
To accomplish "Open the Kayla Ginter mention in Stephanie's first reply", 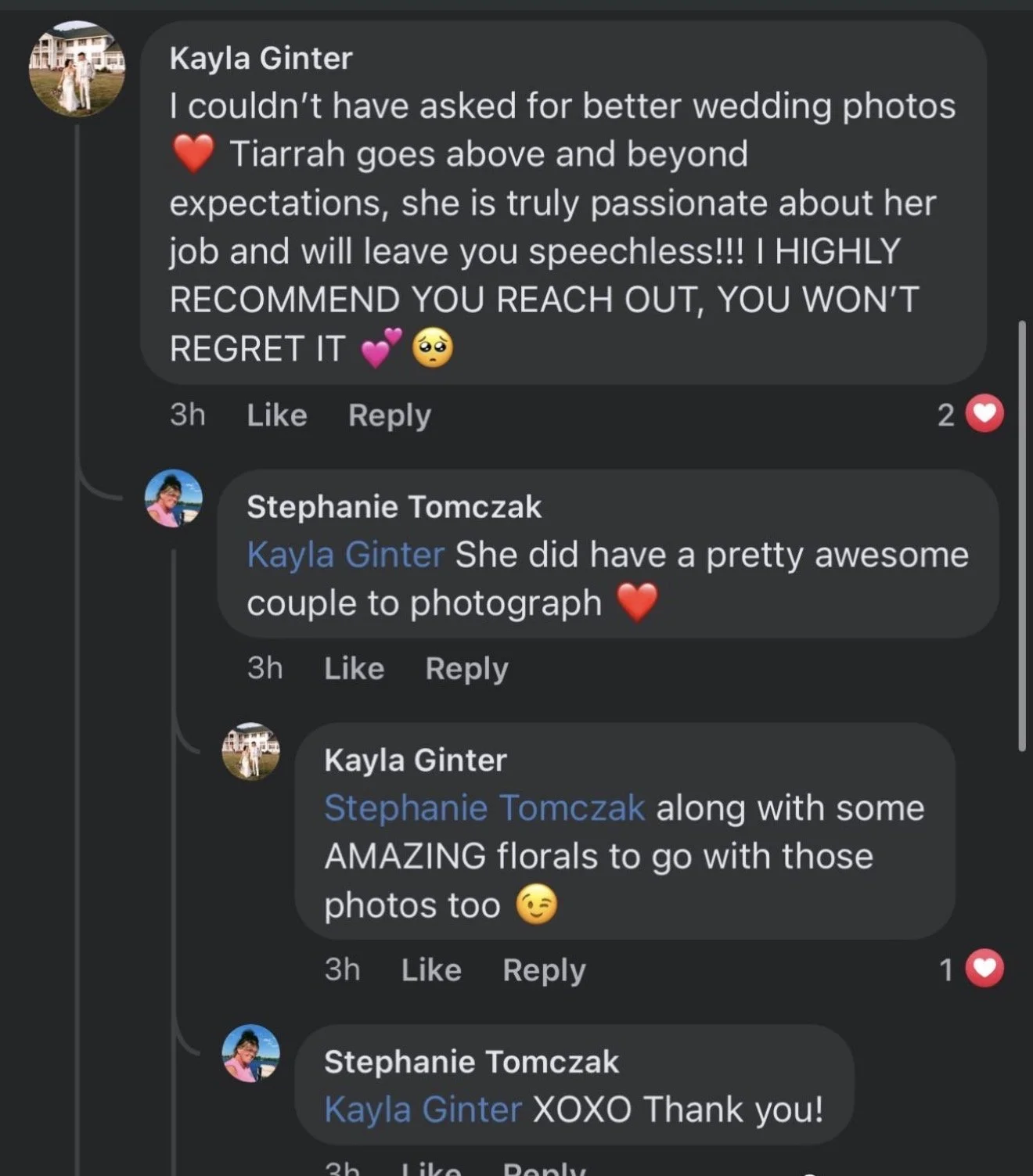I will pyautogui.click(x=346, y=555).
